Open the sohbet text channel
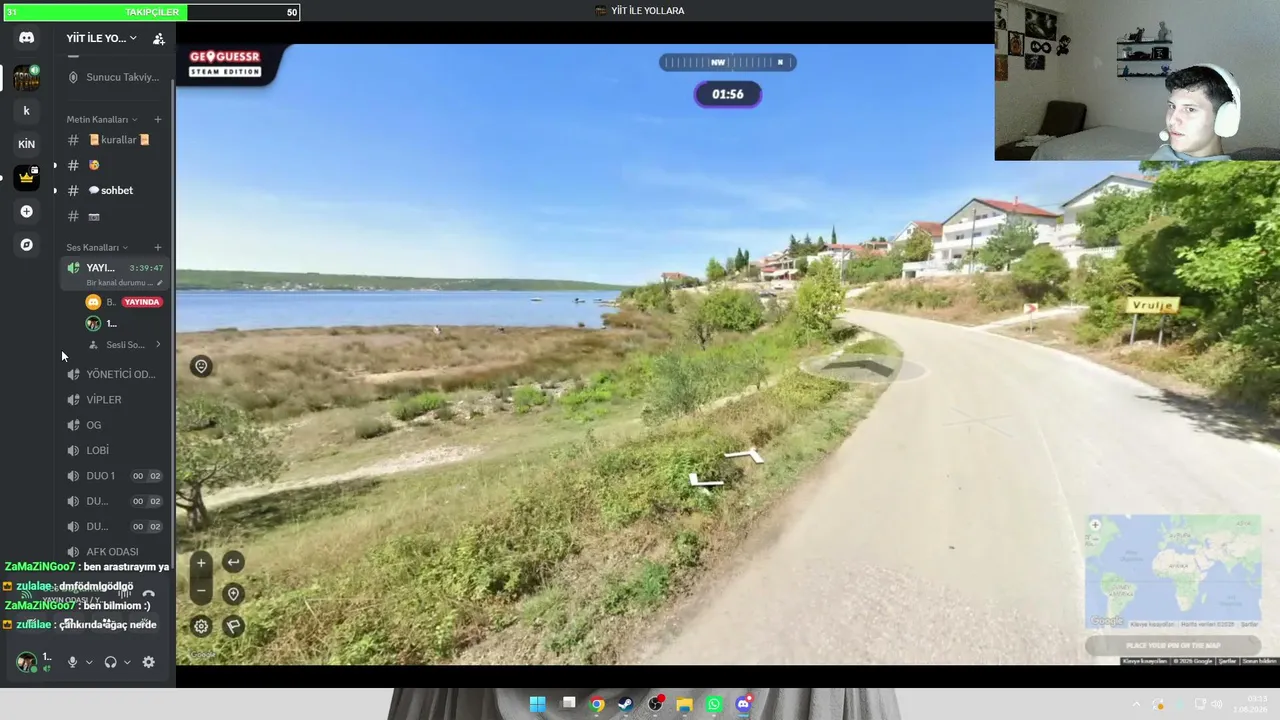This screenshot has width=1280, height=720. click(115, 190)
